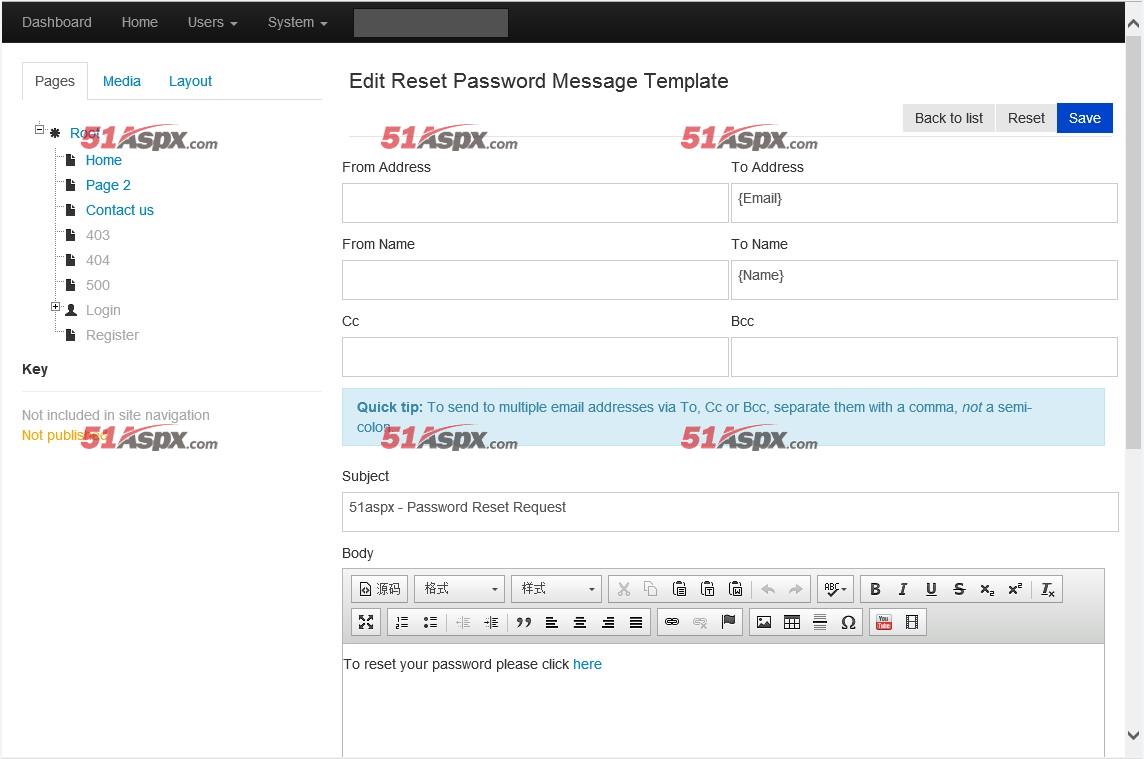The image size is (1144, 759).
Task: Toggle source view with 源码 button
Action: [x=379, y=589]
